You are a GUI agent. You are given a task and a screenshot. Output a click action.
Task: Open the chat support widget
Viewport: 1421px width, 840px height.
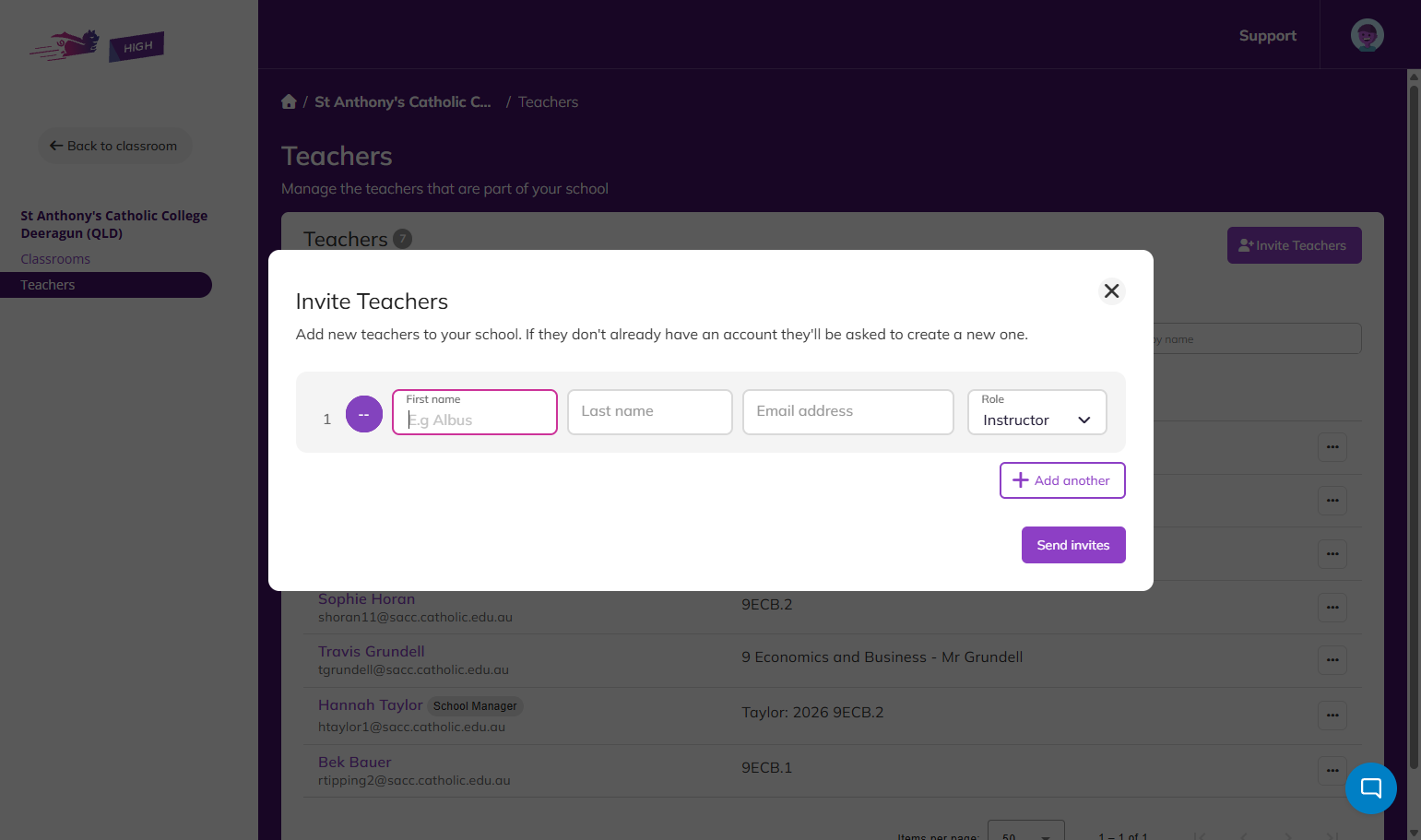pyautogui.click(x=1370, y=788)
